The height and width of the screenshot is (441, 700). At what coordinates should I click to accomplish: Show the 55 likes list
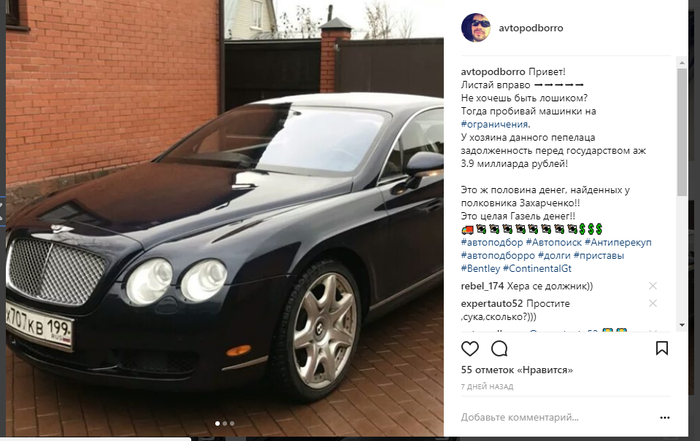pyautogui.click(x=517, y=370)
